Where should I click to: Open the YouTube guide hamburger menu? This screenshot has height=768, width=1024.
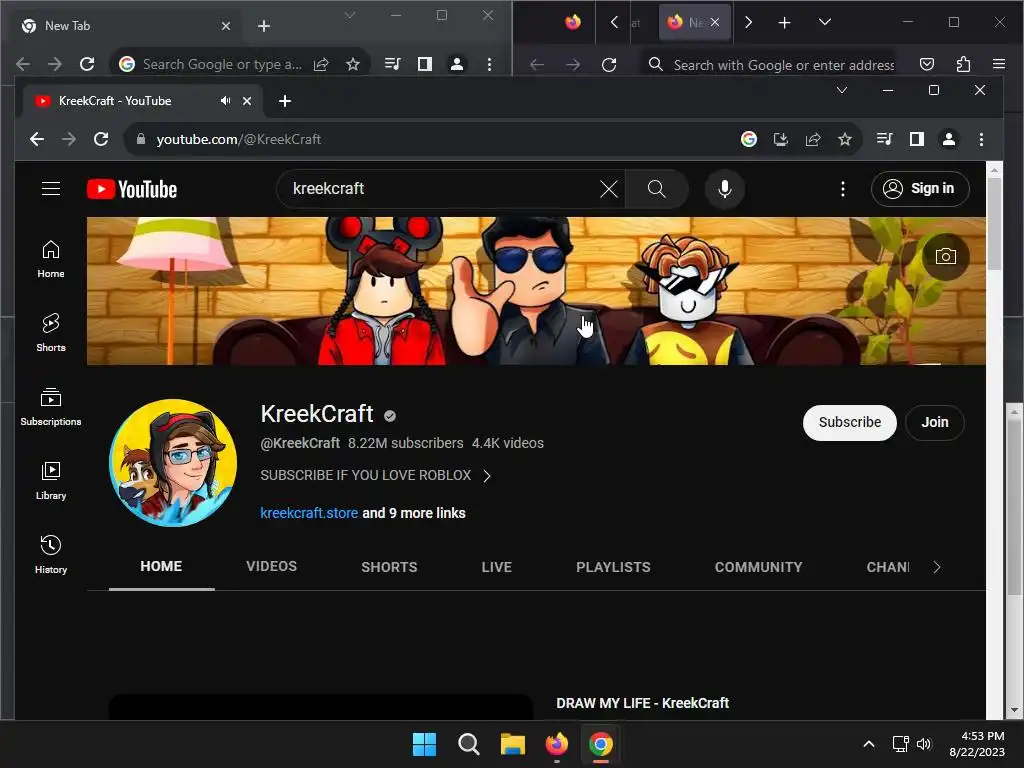[x=51, y=189]
